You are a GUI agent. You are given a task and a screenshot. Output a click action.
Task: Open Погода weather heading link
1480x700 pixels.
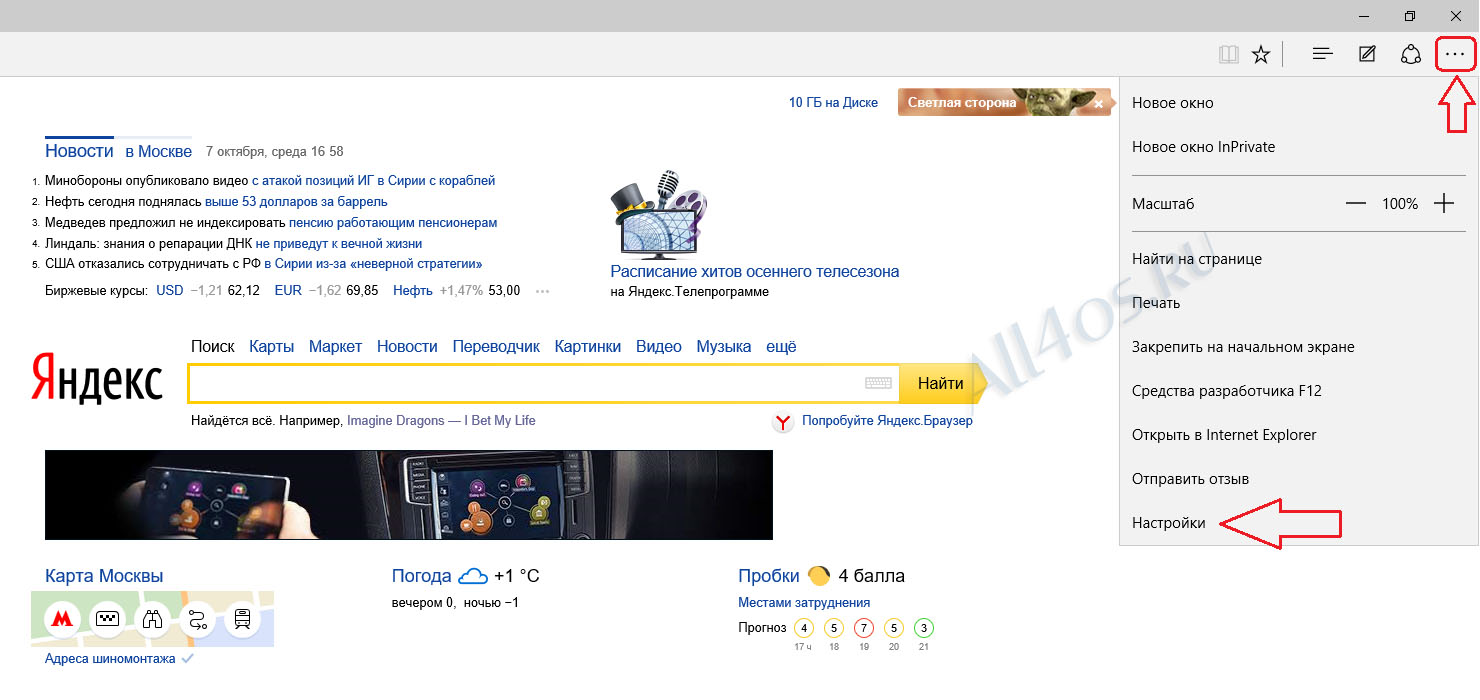422,576
